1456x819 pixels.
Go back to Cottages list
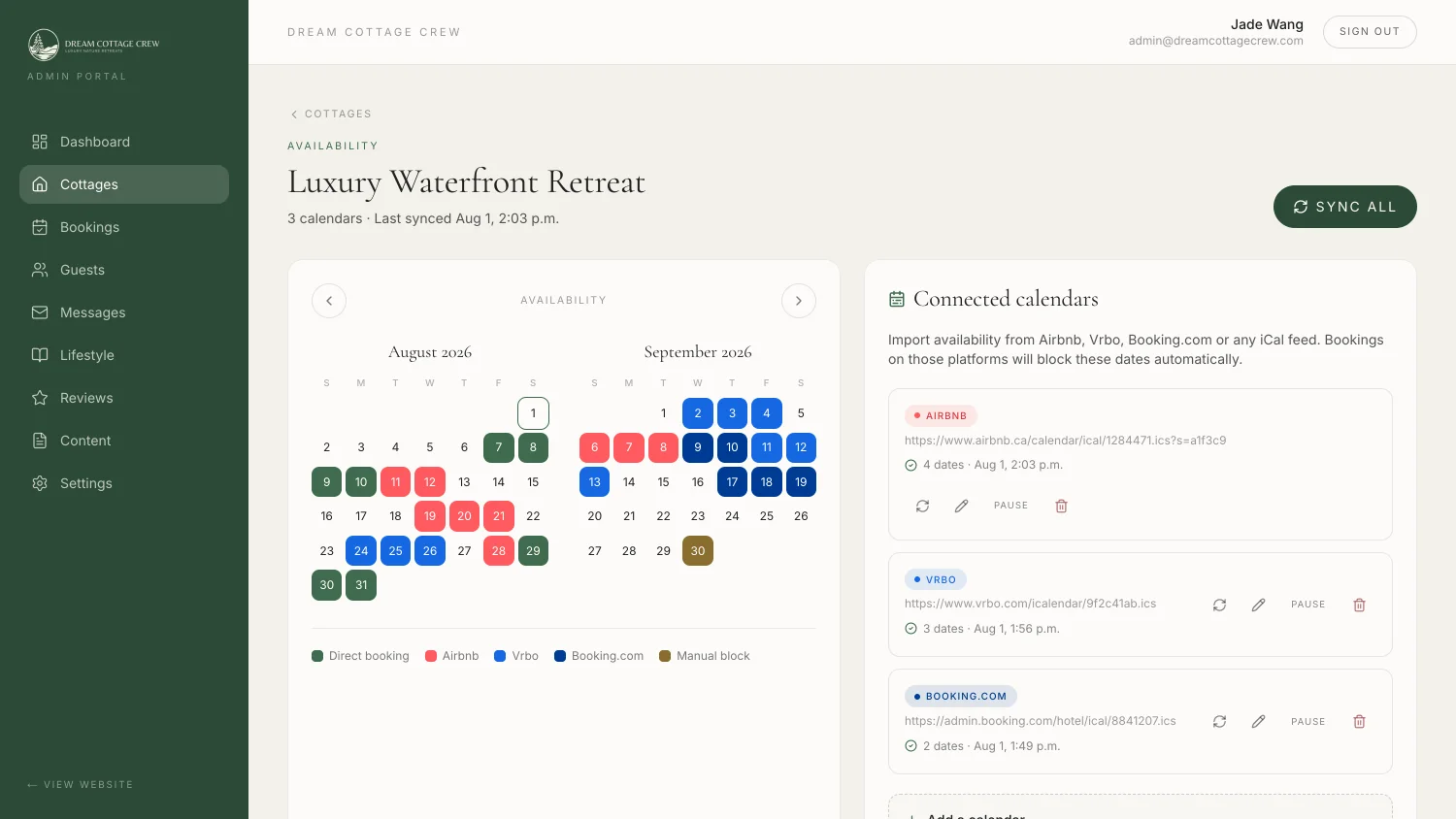coord(330,115)
